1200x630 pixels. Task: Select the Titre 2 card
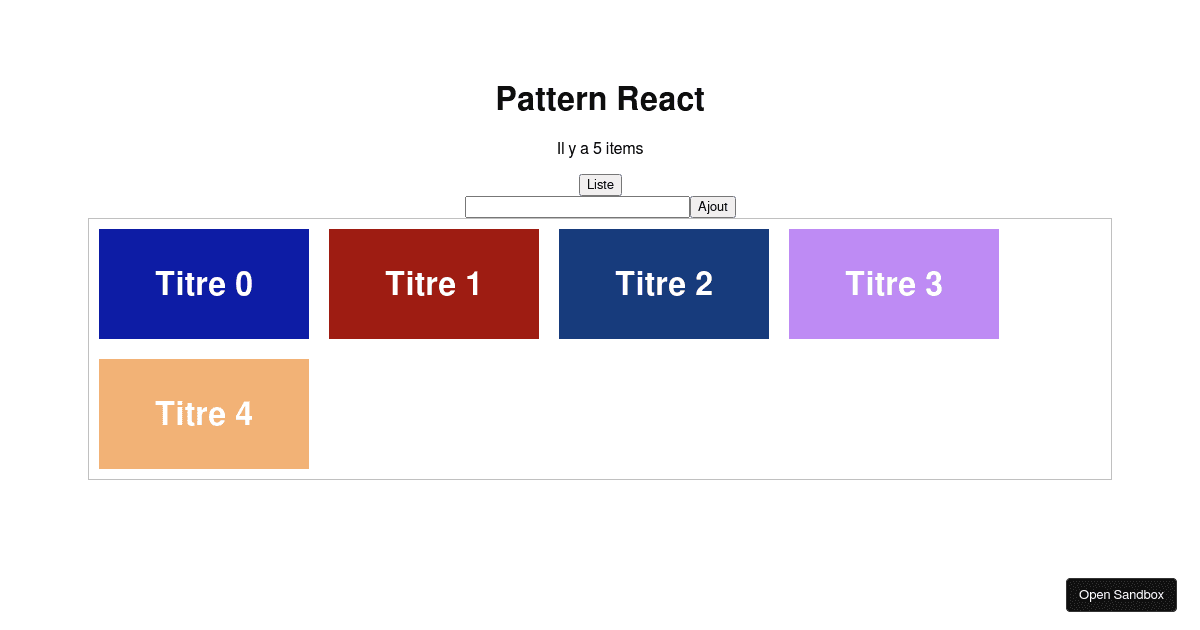tap(664, 284)
